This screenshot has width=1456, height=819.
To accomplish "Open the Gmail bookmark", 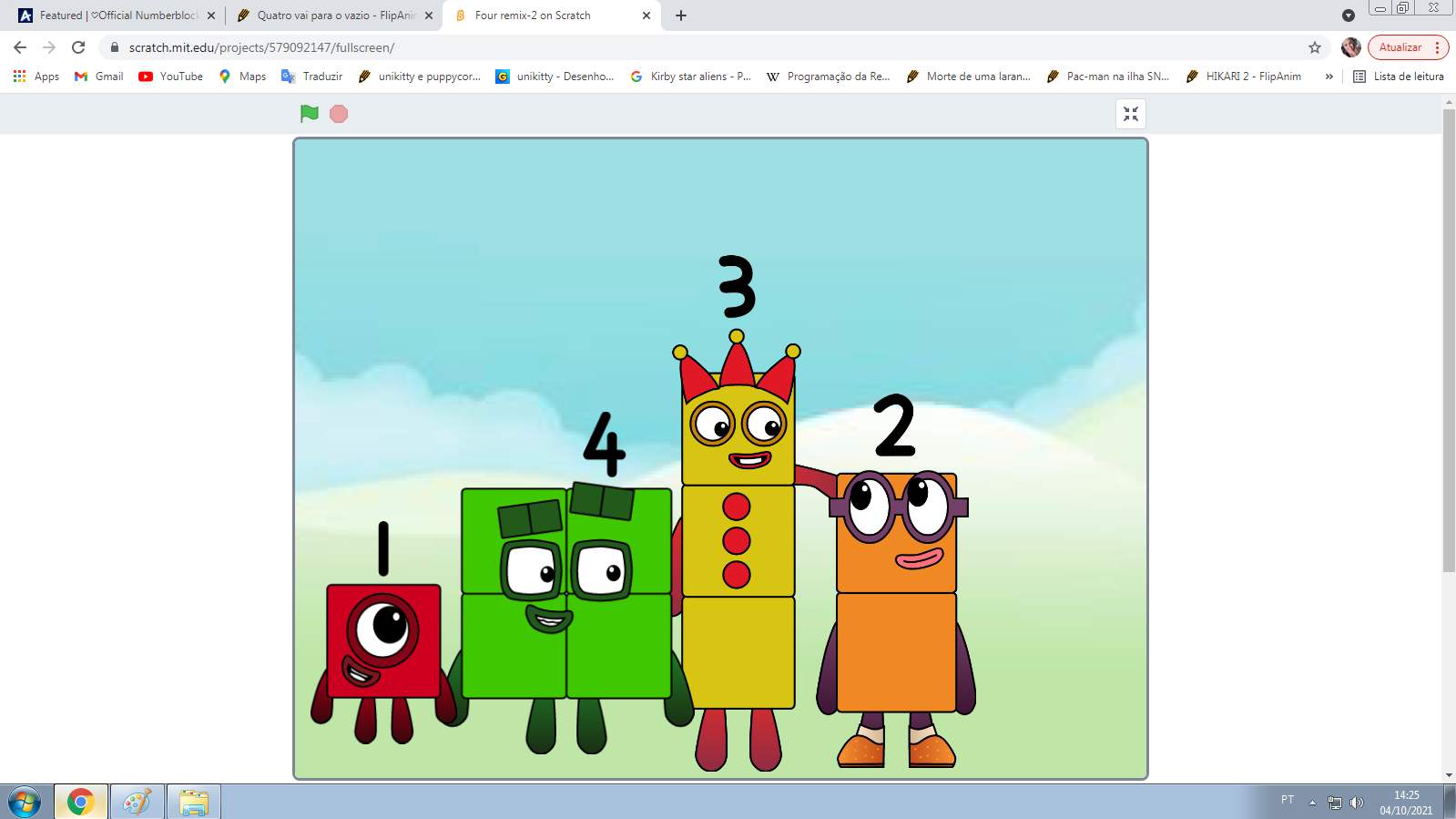I will pyautogui.click(x=98, y=77).
